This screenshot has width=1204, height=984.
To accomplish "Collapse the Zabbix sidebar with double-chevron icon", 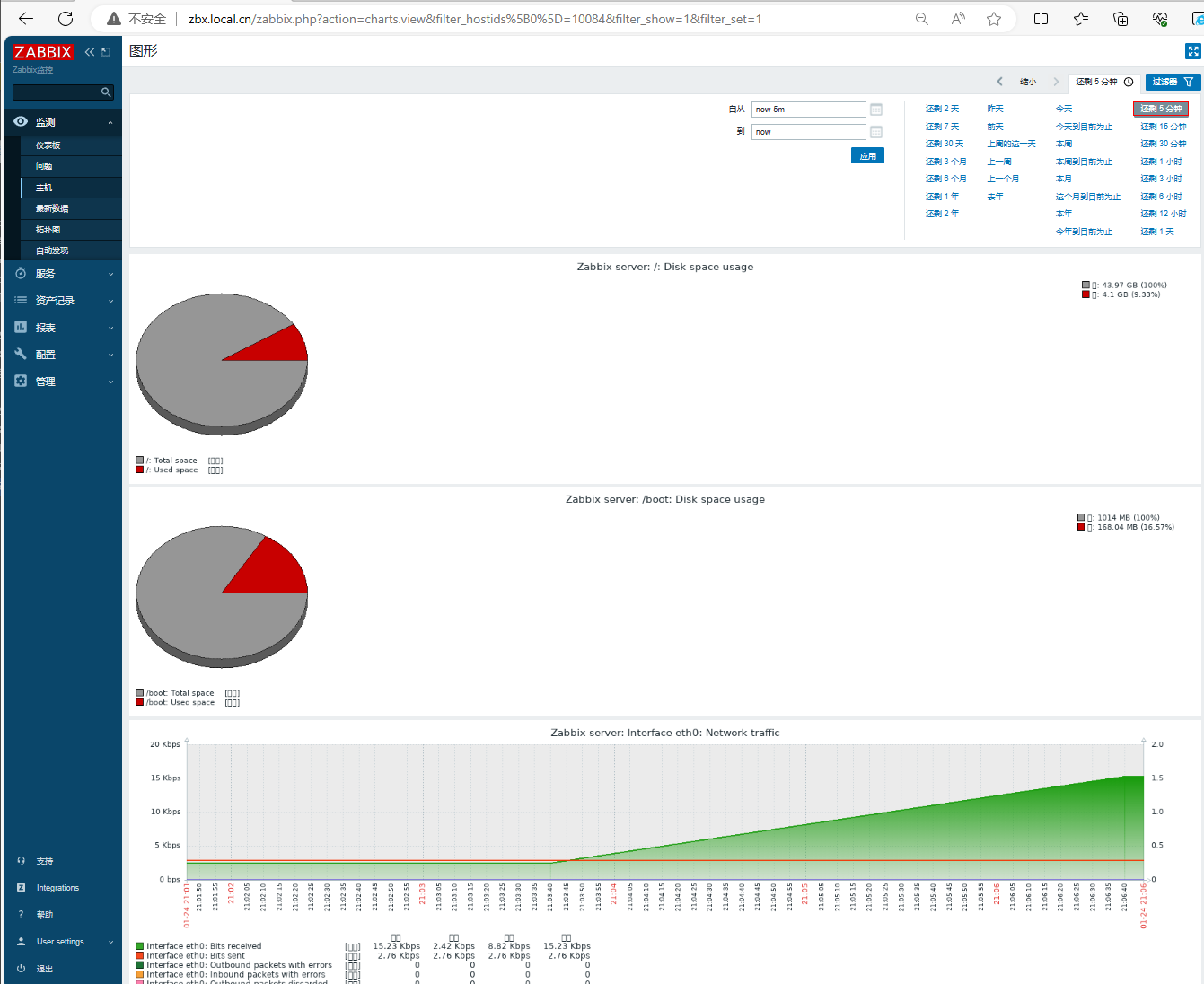I will pyautogui.click(x=90, y=52).
